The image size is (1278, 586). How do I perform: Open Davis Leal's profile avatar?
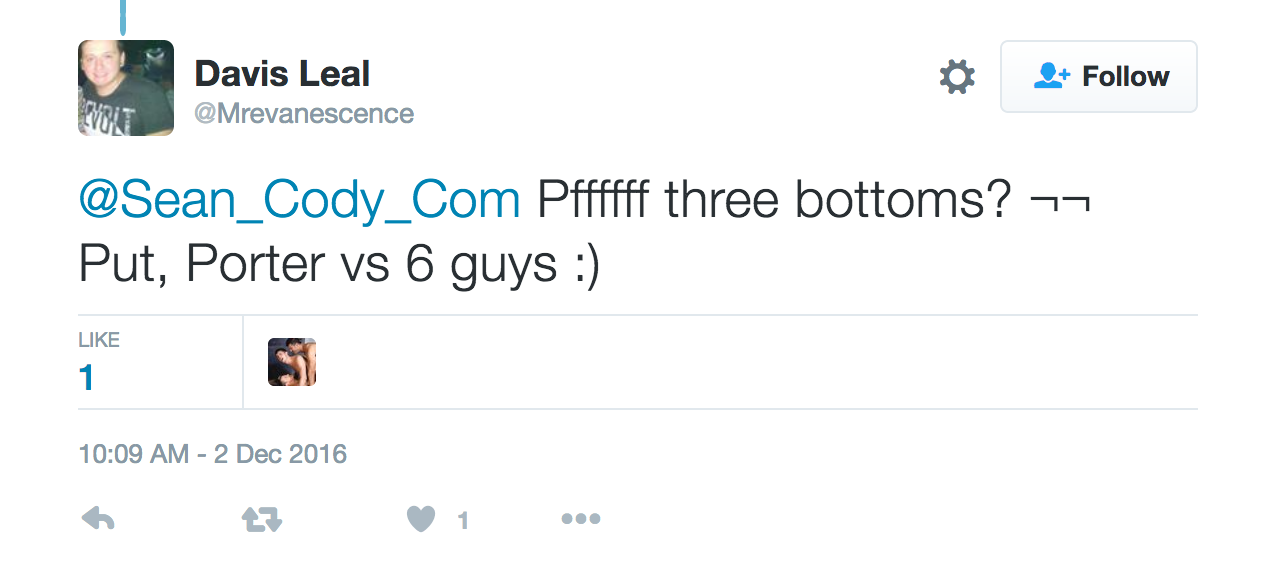pyautogui.click(x=126, y=88)
